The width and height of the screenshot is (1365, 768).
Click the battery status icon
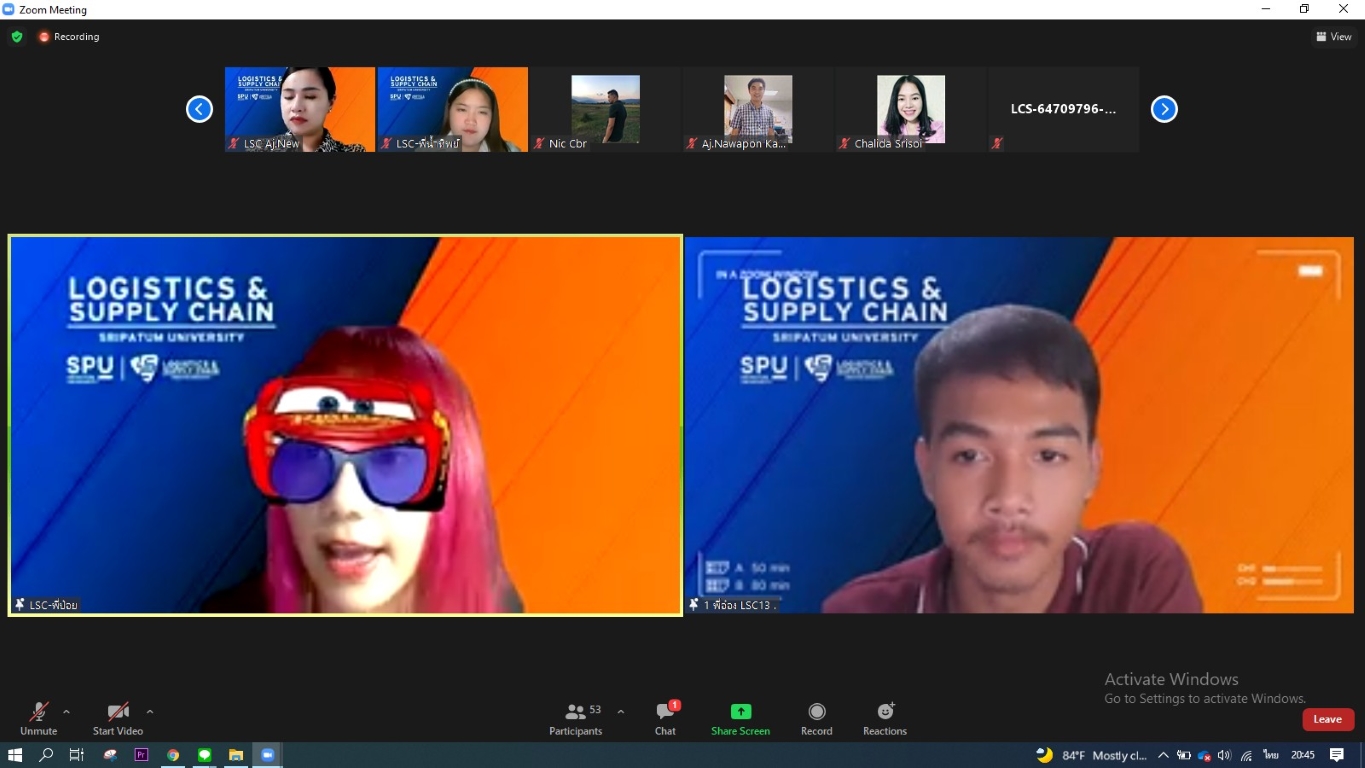click(x=1184, y=755)
